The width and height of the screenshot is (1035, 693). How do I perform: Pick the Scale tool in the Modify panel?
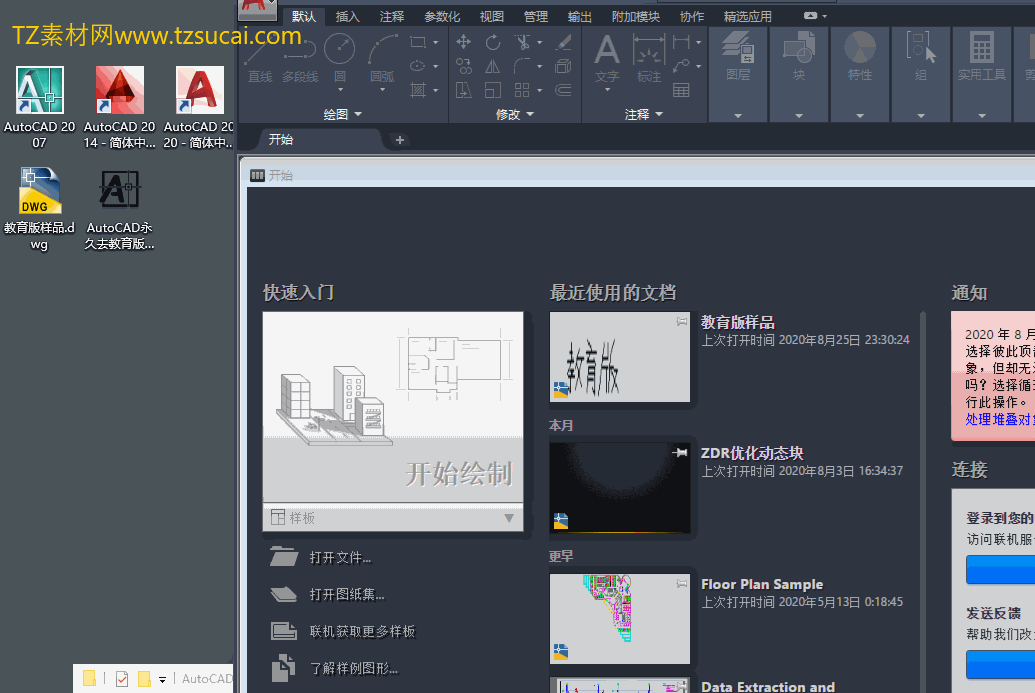click(492, 90)
